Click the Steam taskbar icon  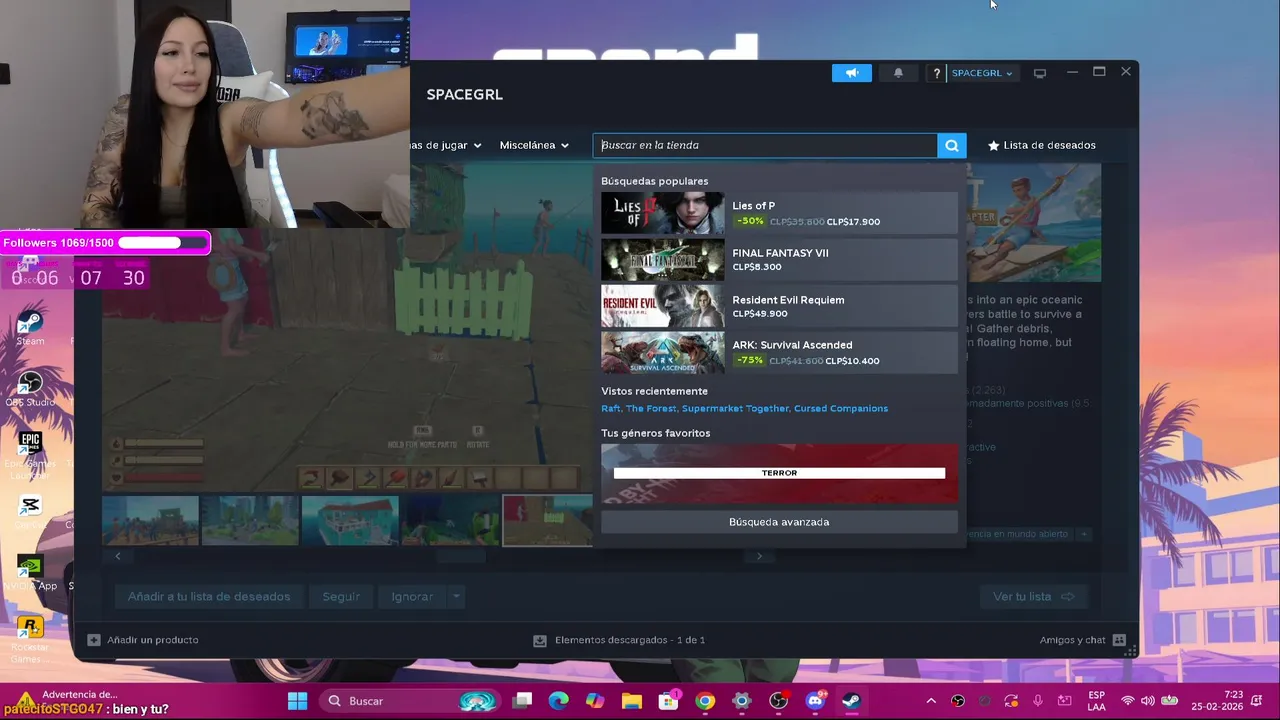pos(851,701)
